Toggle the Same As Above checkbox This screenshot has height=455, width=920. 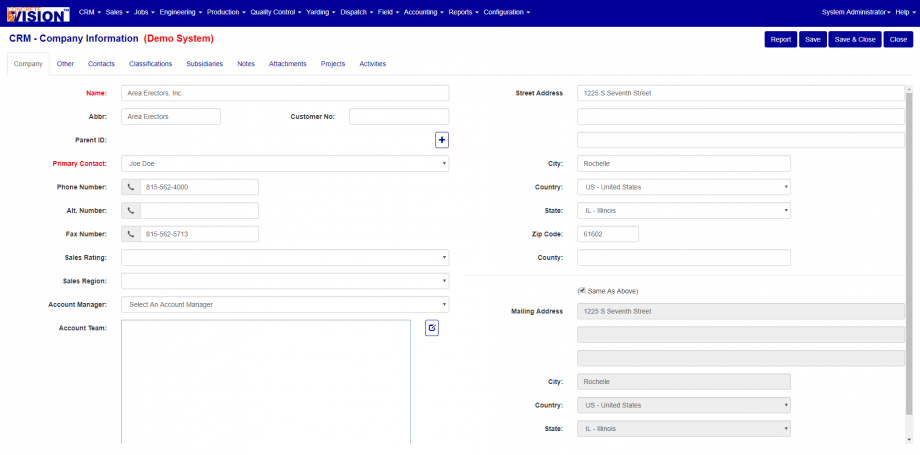[581, 291]
